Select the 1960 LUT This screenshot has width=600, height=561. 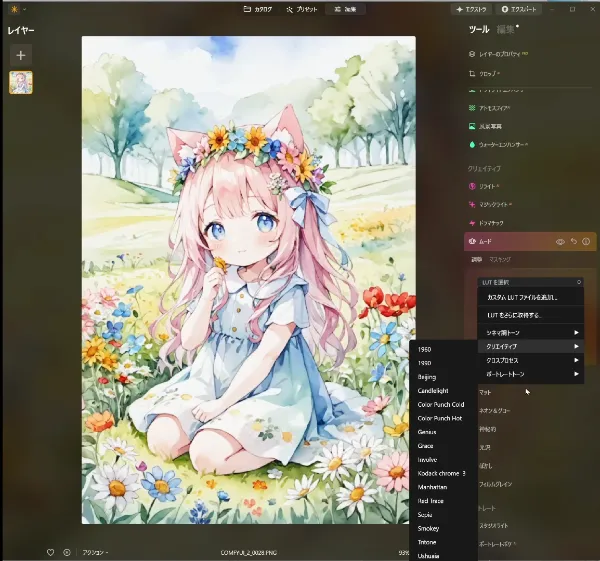[443, 349]
